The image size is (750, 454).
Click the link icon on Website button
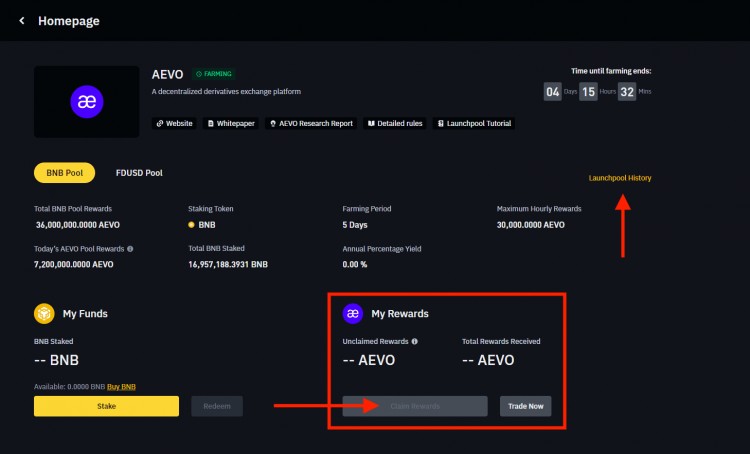[160, 123]
